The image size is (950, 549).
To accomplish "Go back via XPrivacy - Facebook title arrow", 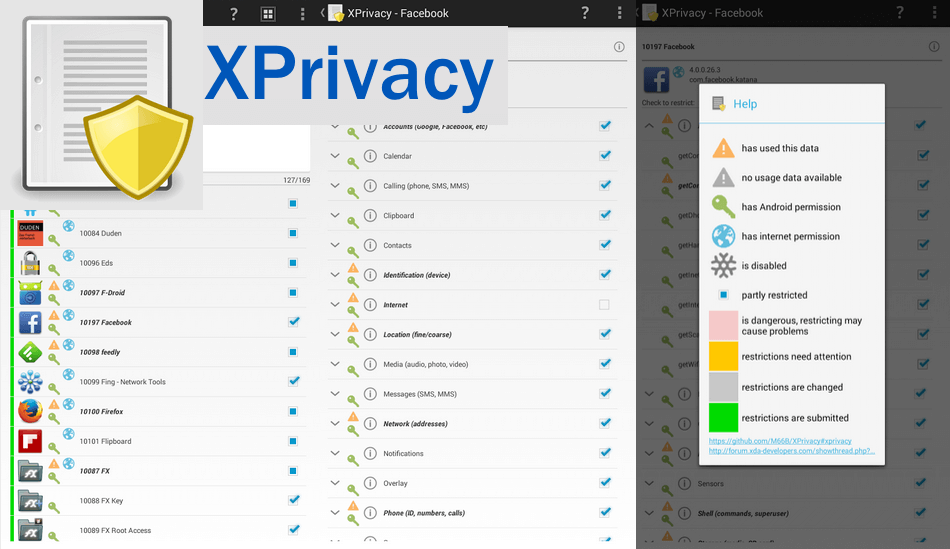I will (x=323, y=13).
